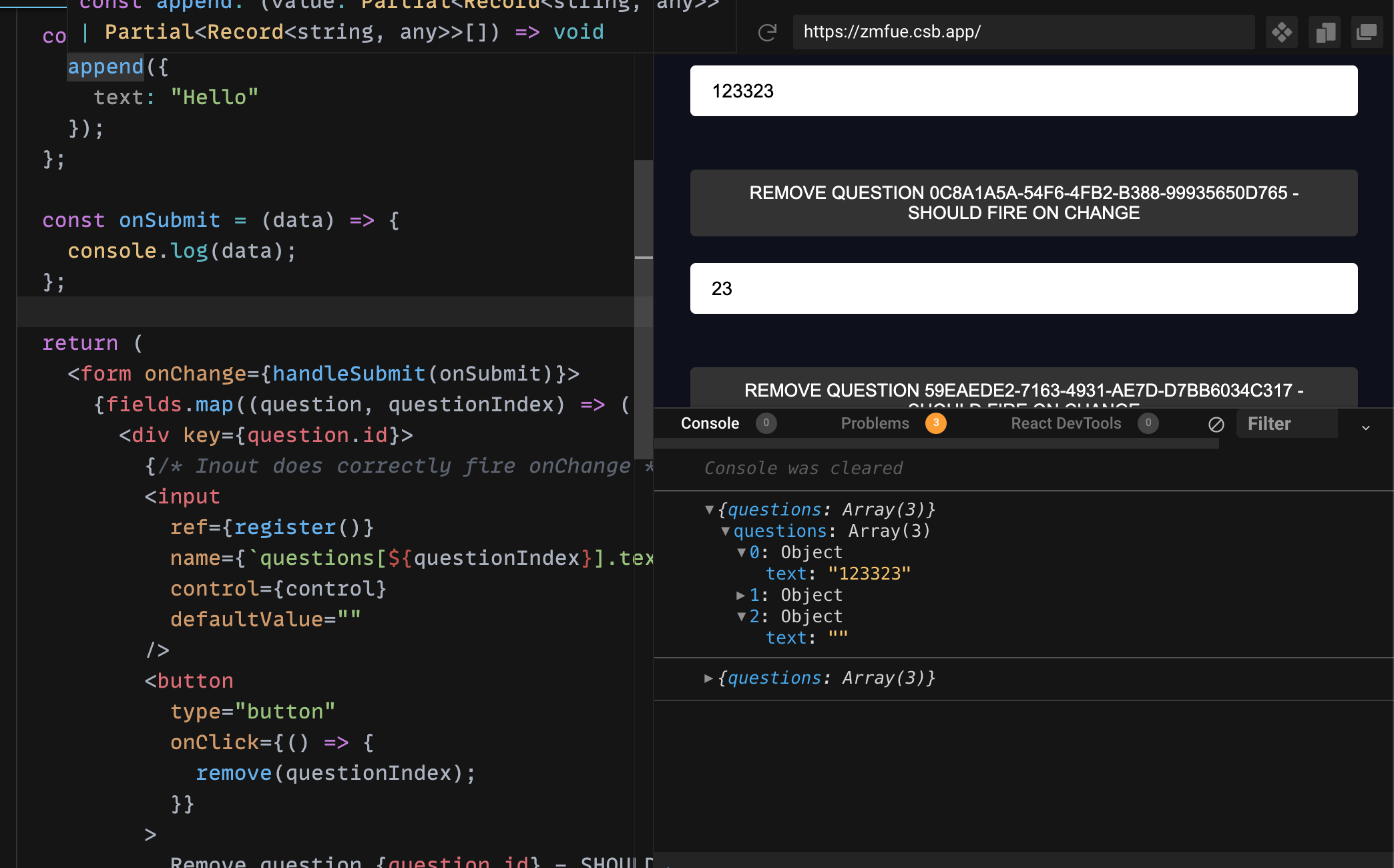Click REMOVE QUESTION 59EAEDE2 button
This screenshot has height=868, width=1394.
coord(1023,392)
